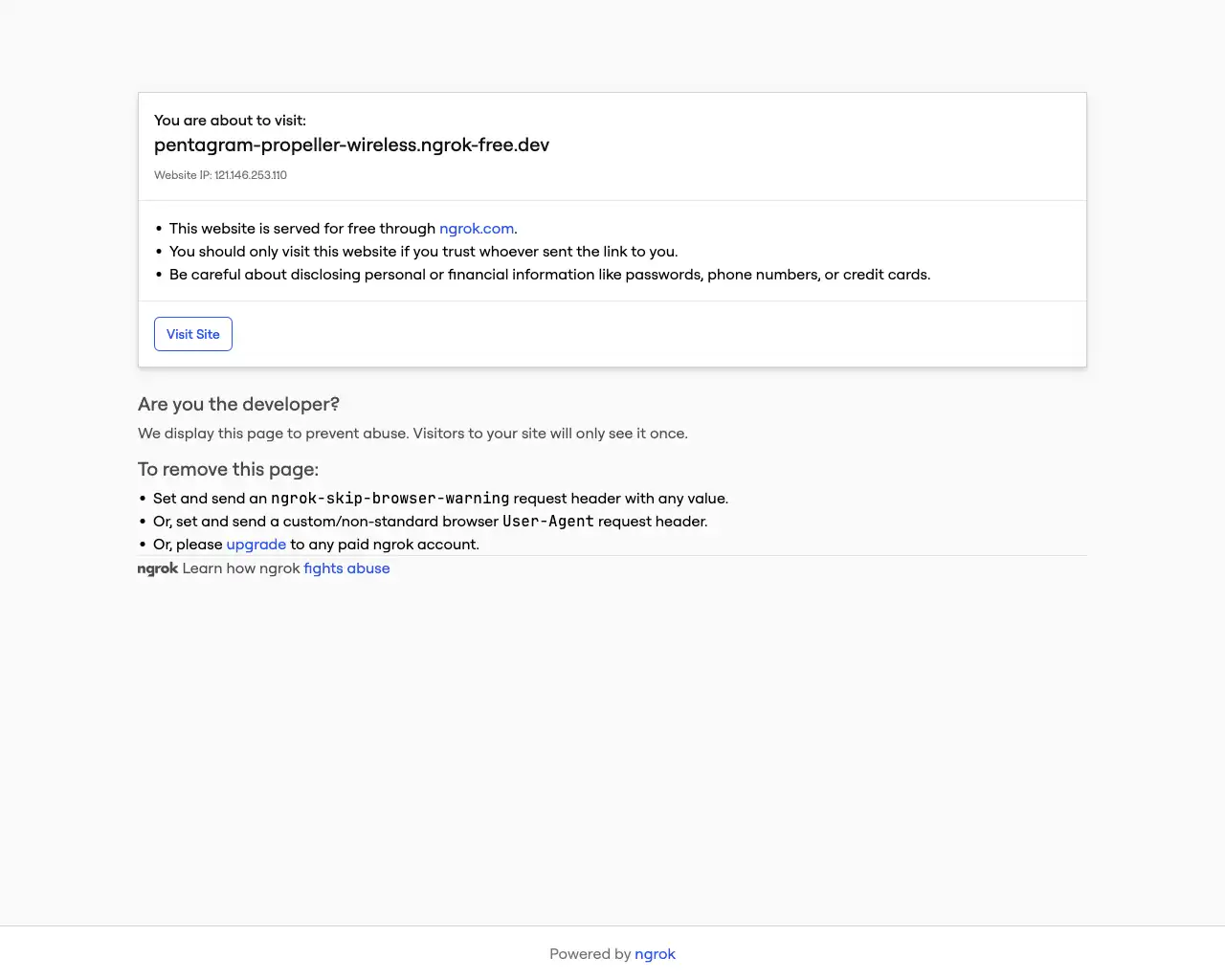Open the ngrok.com link
Image resolution: width=1225 pixels, height=980 pixels.
point(476,228)
